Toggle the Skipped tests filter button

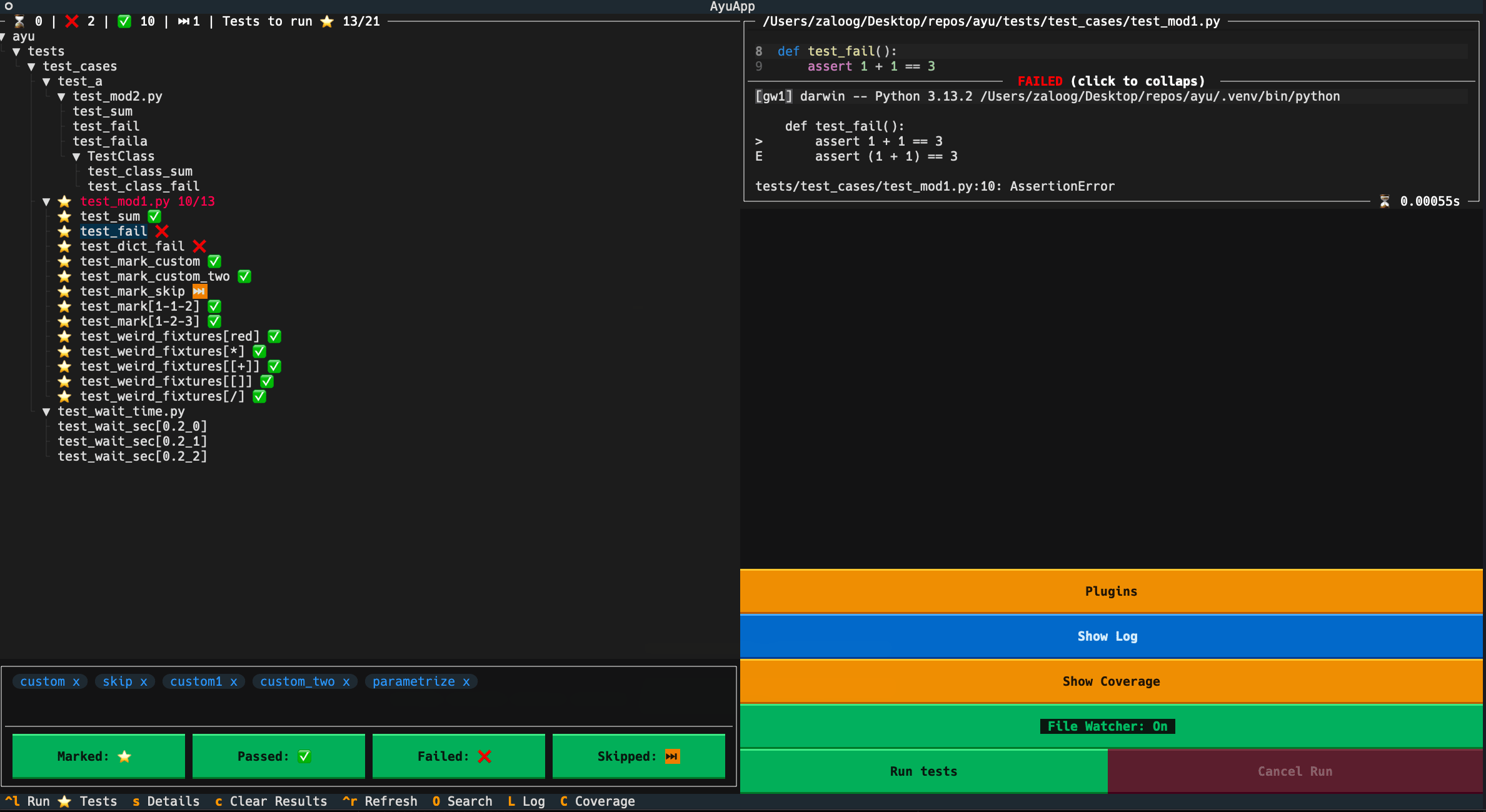click(638, 756)
